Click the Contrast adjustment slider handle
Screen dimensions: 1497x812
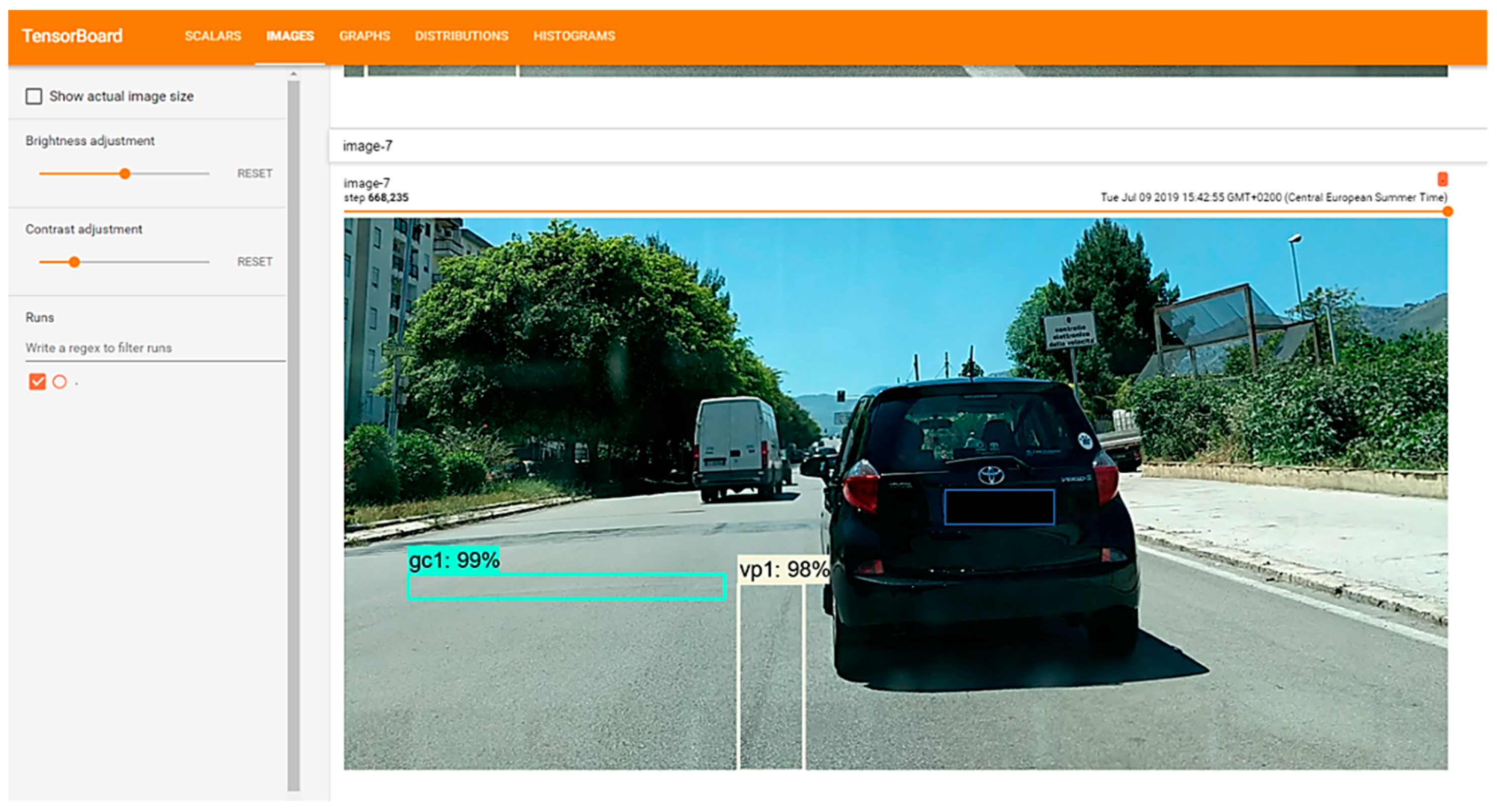coord(74,262)
